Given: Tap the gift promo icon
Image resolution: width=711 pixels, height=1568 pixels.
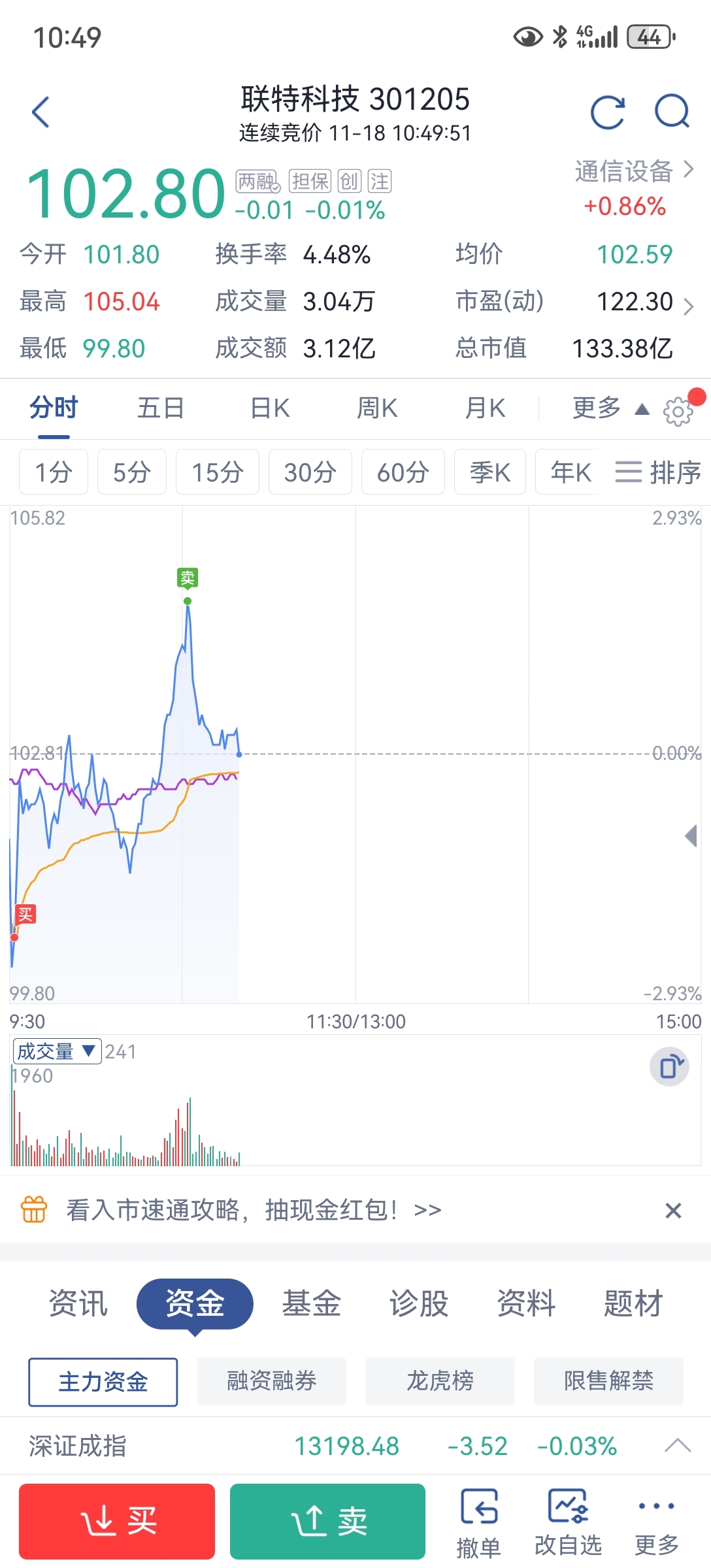Looking at the screenshot, I should coord(34,1210).
